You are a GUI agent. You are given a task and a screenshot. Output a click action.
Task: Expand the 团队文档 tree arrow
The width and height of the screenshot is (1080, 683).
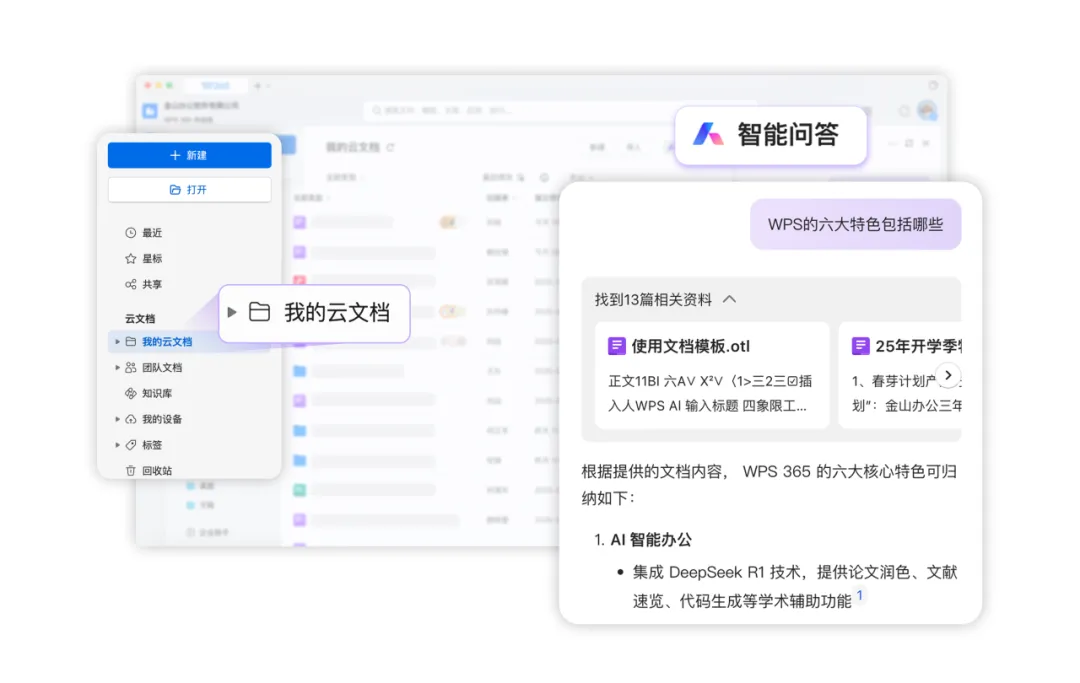coord(117,368)
